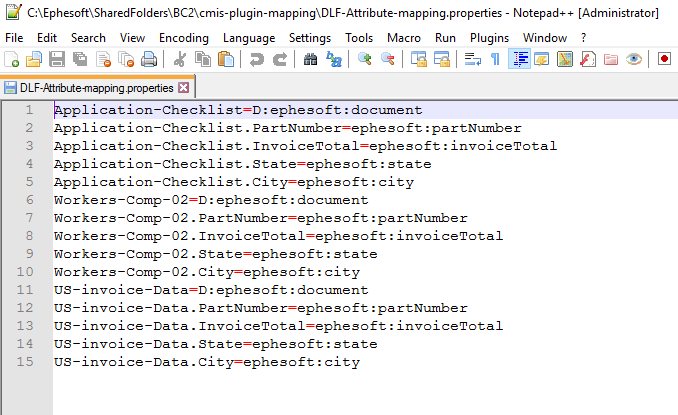Open Find with the binoculars icon
Screen dimensions: 678x415
click(x=310, y=59)
